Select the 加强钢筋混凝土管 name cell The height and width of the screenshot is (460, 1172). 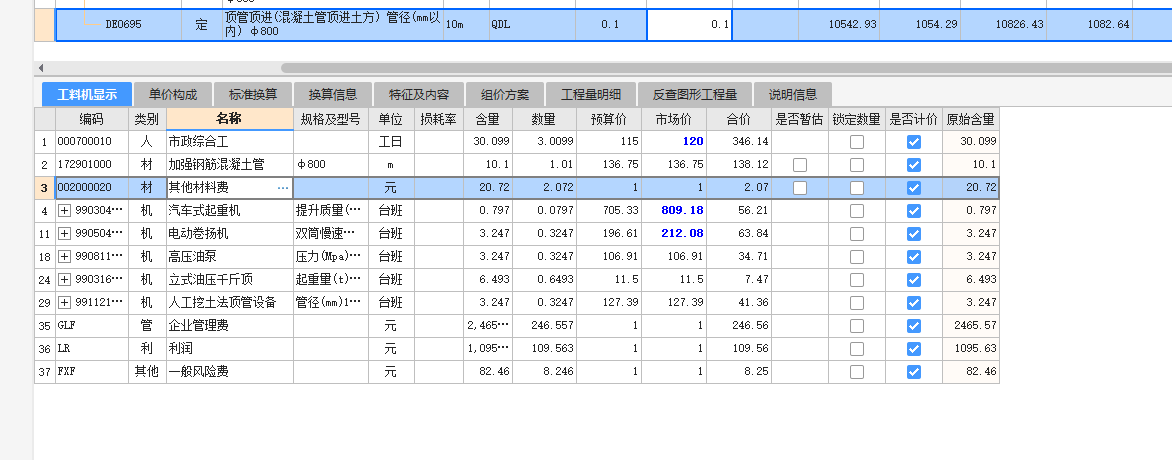coord(229,165)
